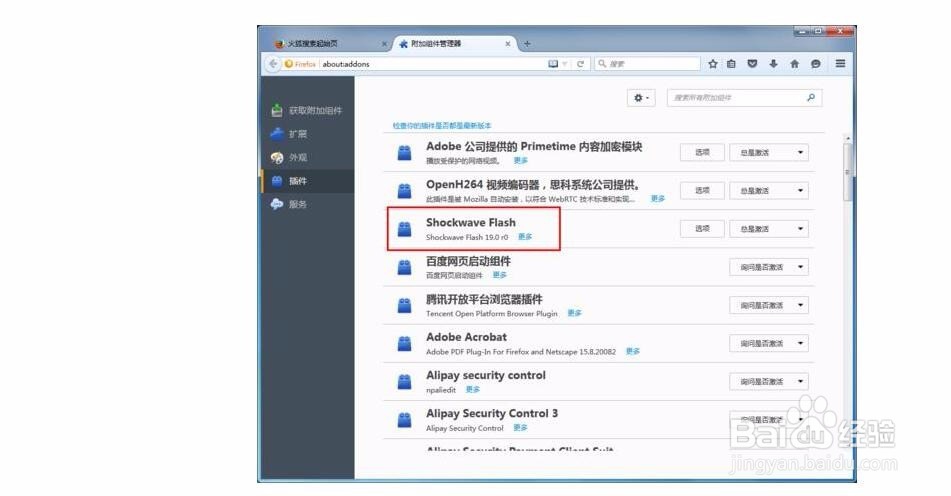
Task: Click 更多 link under OpenH264
Action: coord(658,199)
